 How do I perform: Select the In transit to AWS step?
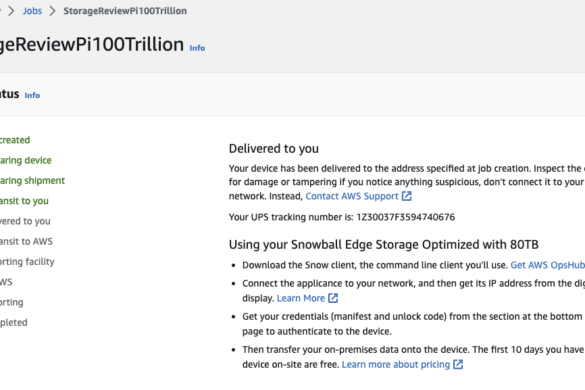(26, 241)
